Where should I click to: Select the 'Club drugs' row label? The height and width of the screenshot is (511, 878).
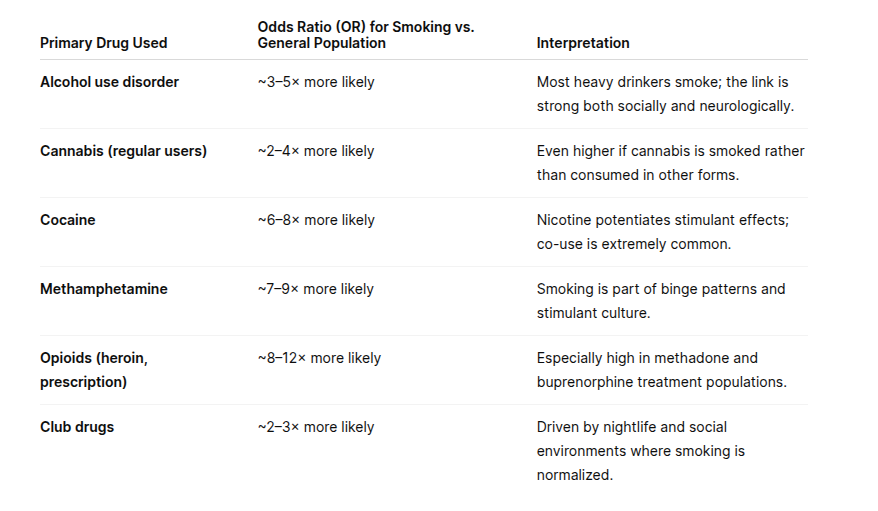[77, 427]
